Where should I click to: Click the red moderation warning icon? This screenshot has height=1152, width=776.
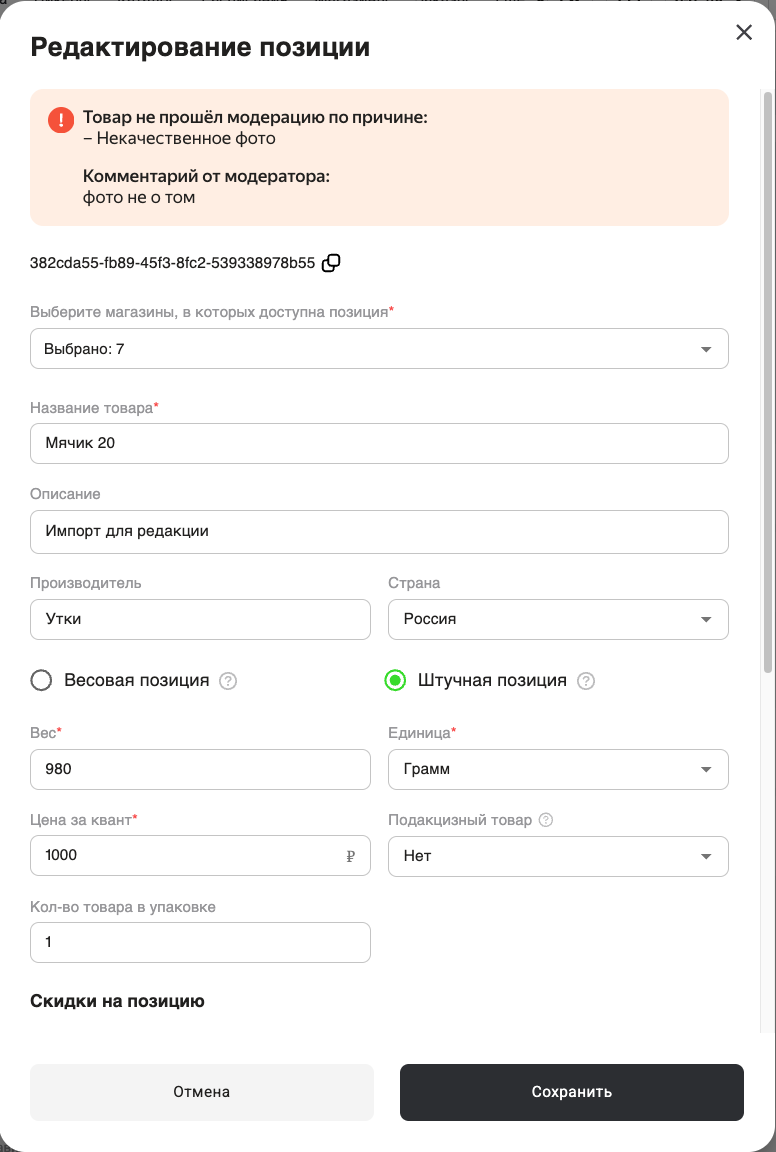61,119
